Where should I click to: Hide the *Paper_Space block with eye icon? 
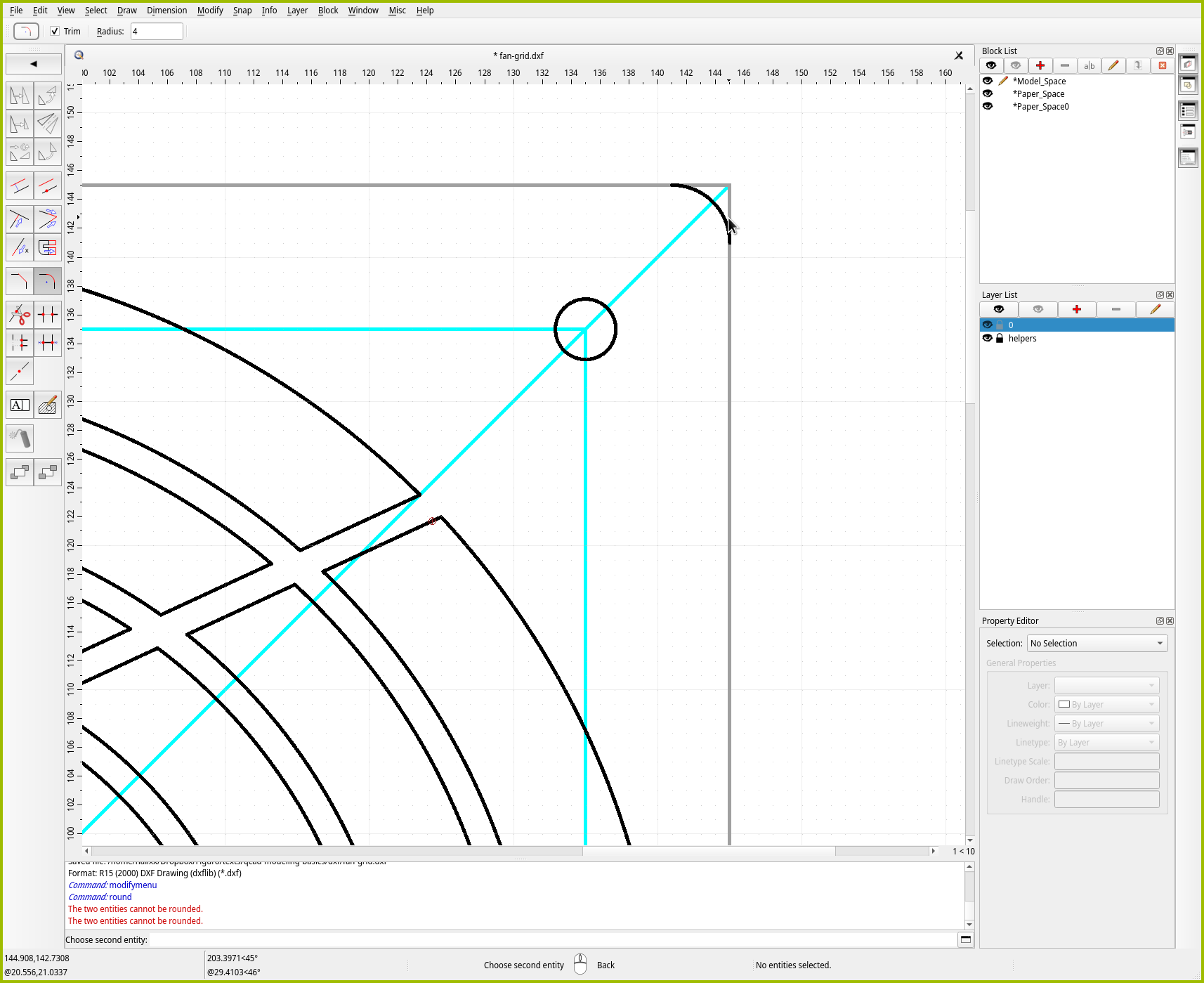(988, 93)
